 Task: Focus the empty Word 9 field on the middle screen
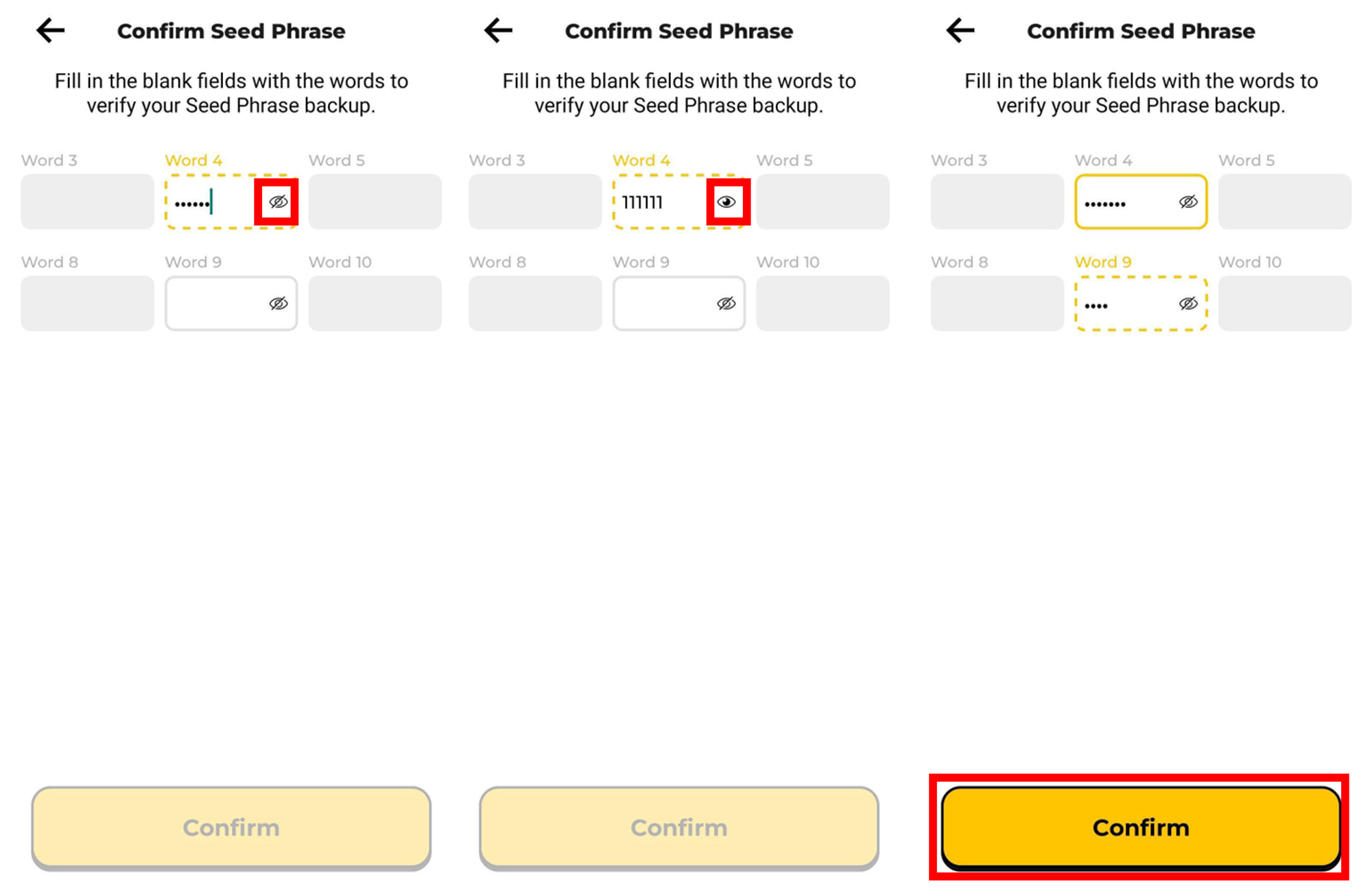(x=662, y=303)
